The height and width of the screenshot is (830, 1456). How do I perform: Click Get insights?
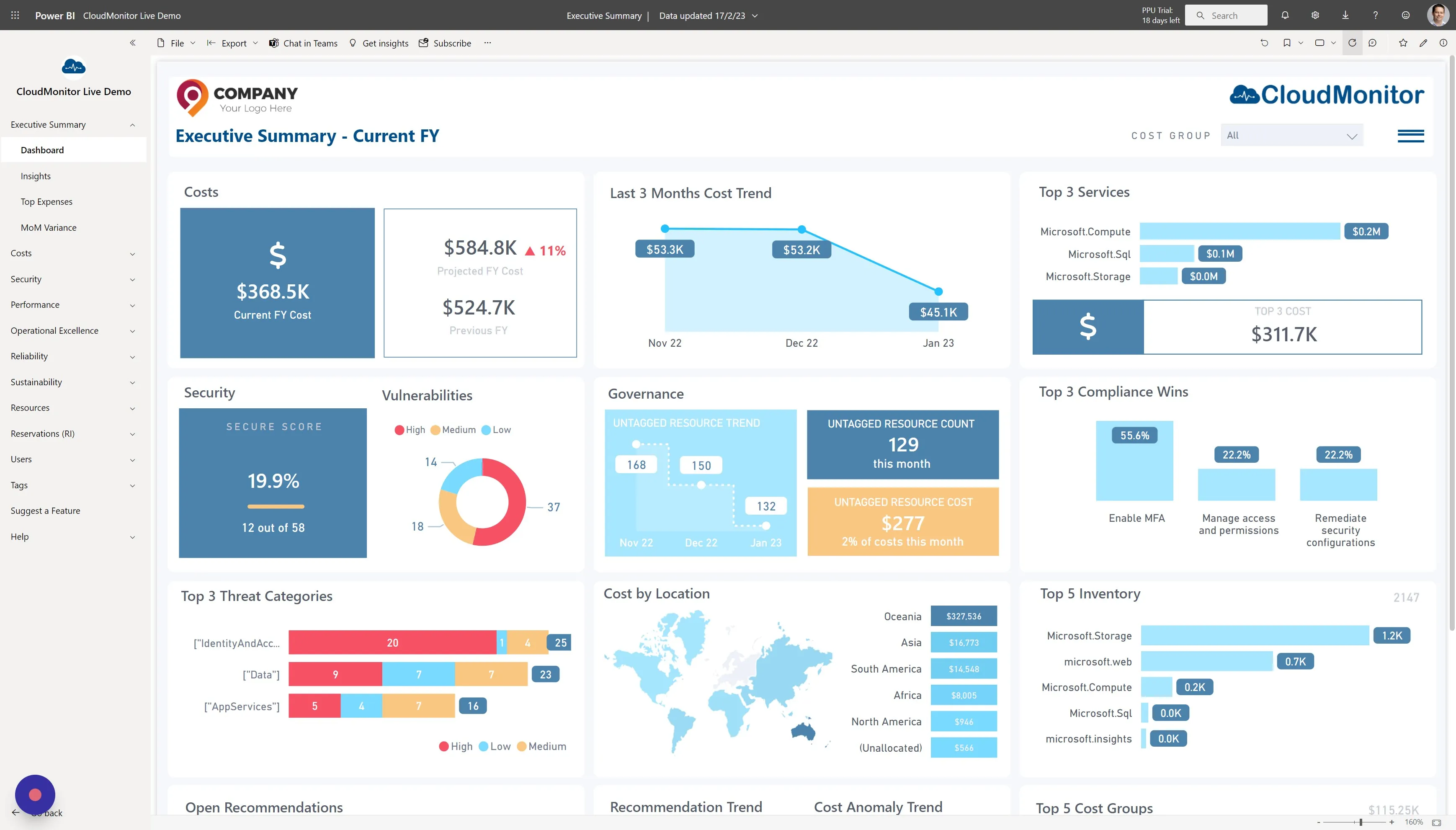(379, 43)
